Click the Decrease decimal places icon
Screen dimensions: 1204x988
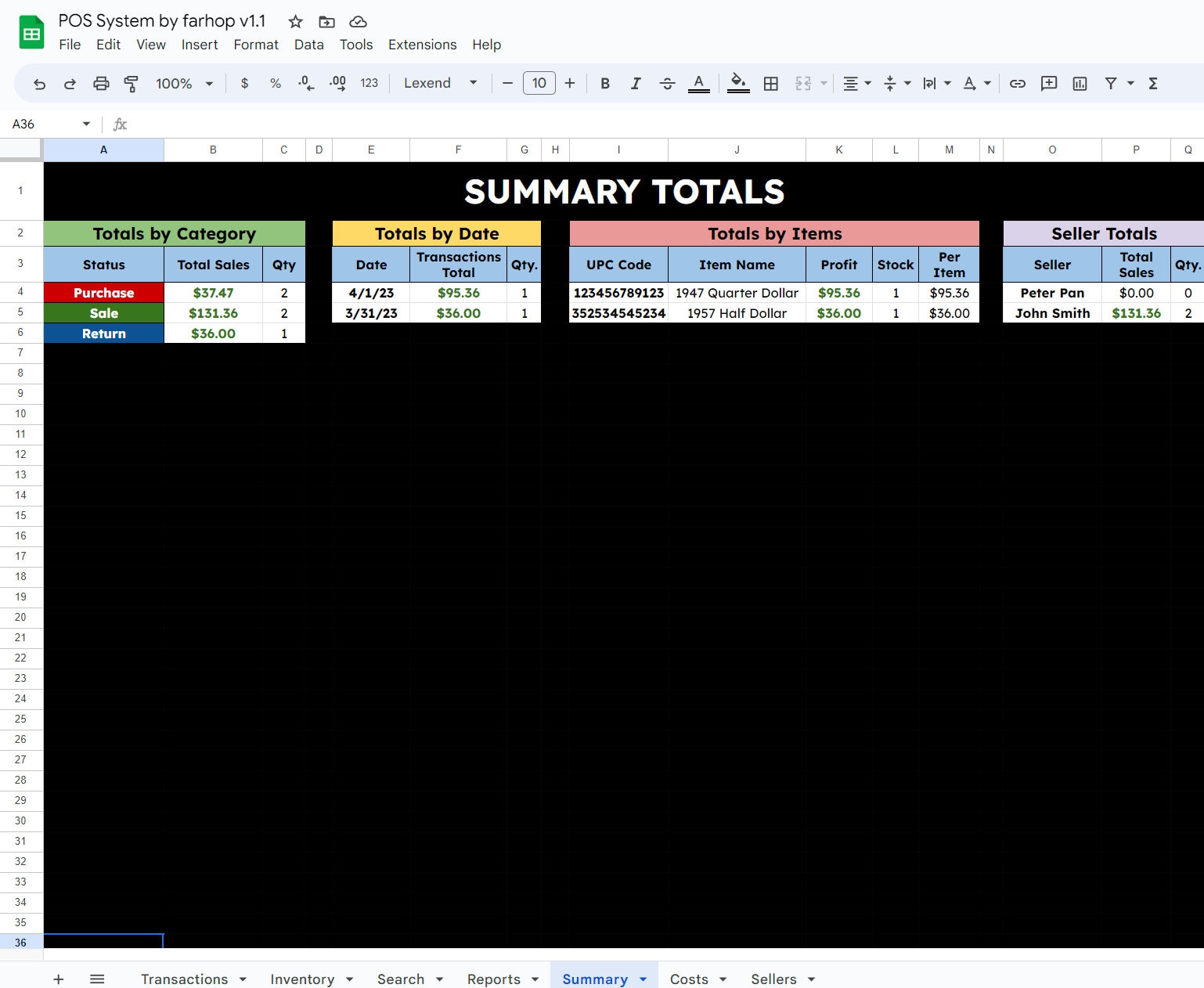pos(305,83)
